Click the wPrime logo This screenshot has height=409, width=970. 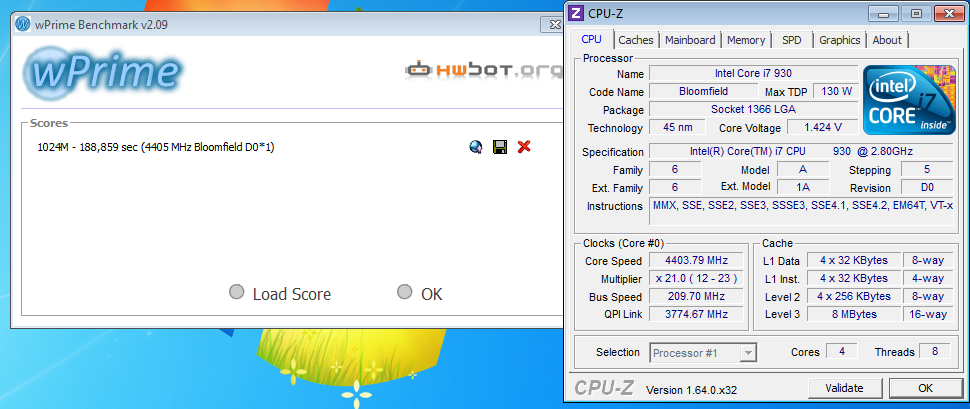(103, 74)
